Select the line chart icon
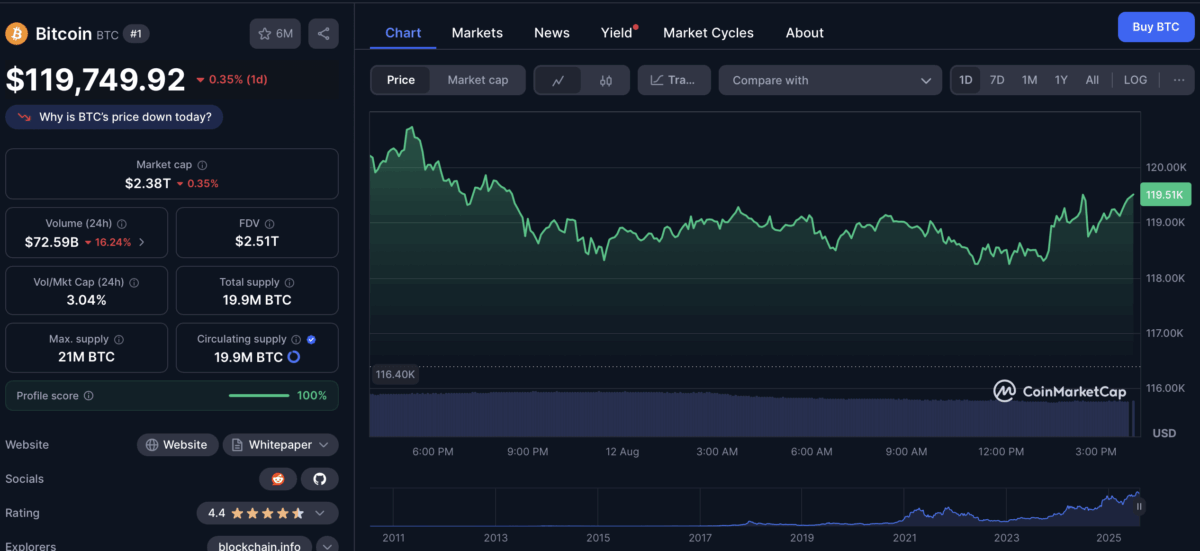This screenshot has width=1200, height=551. [558, 80]
